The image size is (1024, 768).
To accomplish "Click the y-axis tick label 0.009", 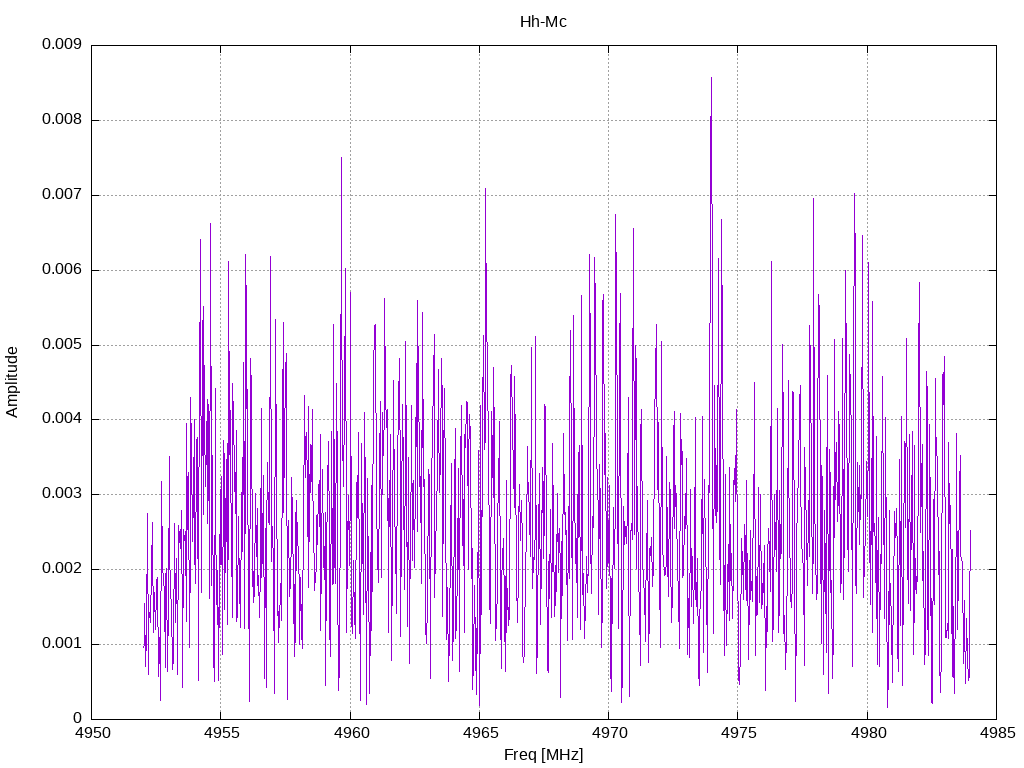I will coord(62,44).
